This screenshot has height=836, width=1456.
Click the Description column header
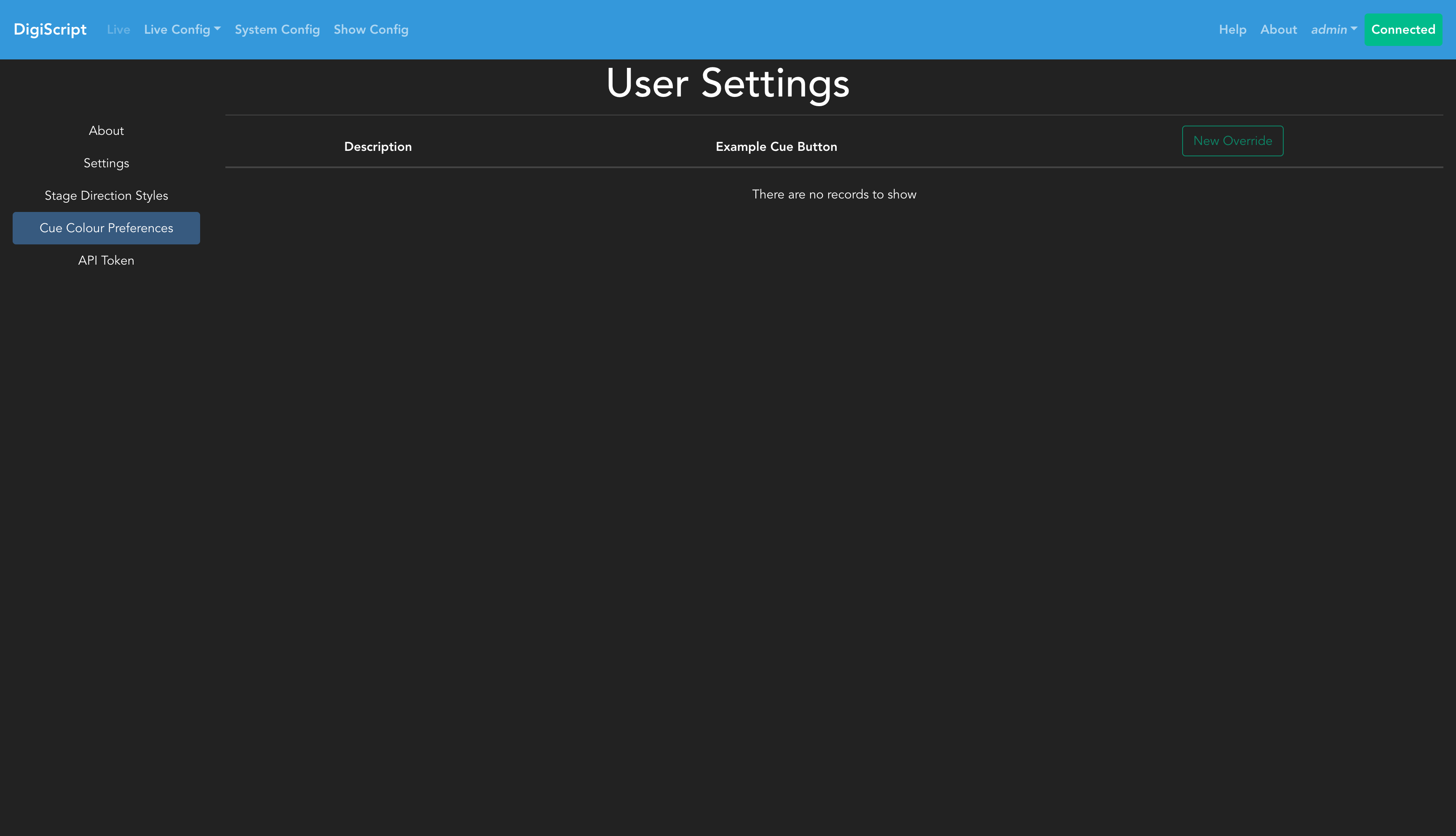click(x=377, y=146)
